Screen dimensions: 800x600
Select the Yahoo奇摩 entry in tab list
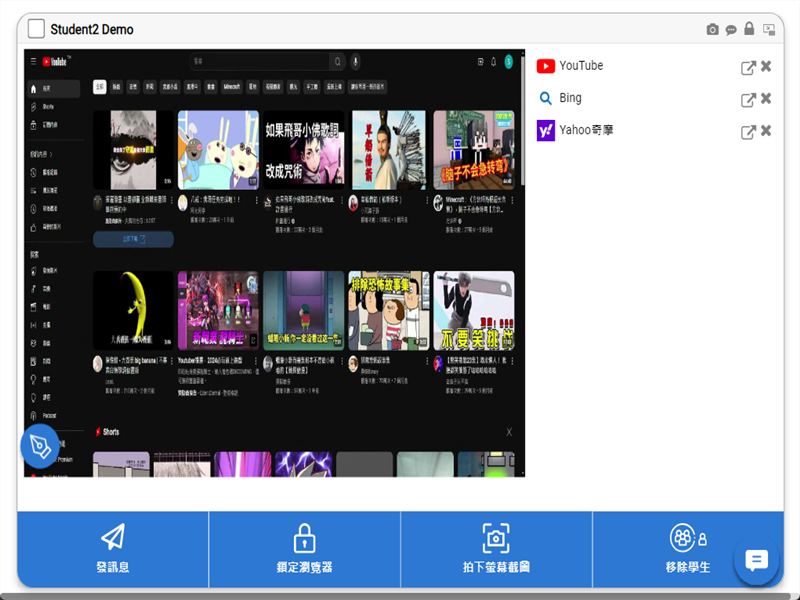click(x=588, y=130)
